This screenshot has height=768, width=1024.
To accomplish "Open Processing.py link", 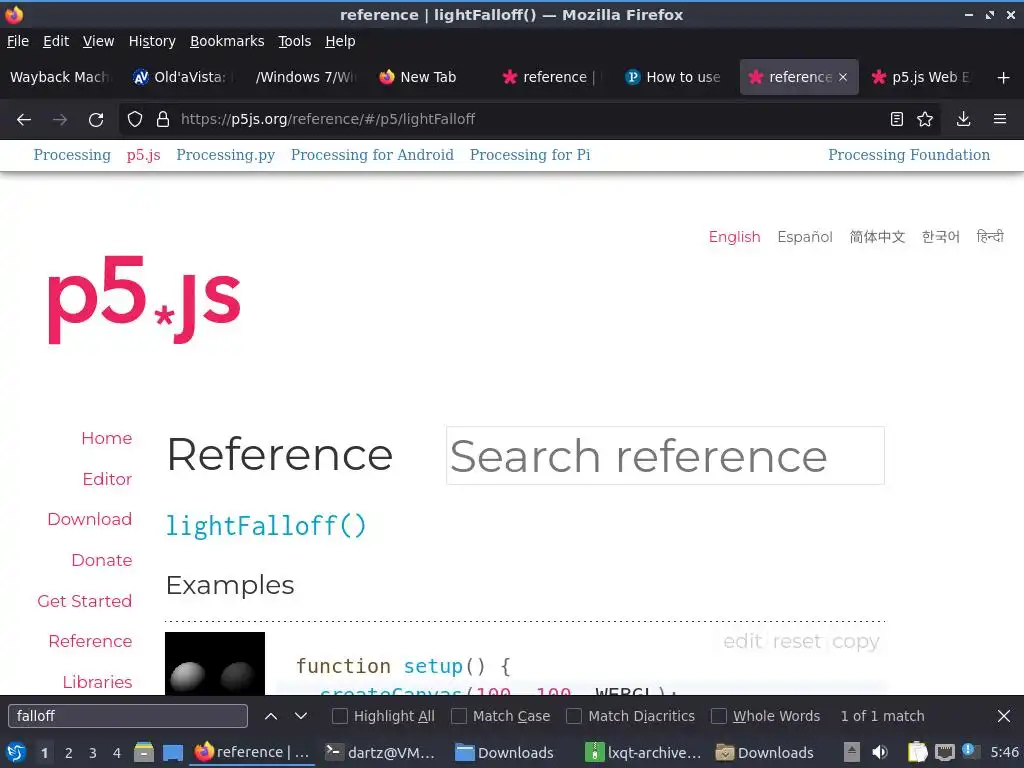I will click(x=225, y=155).
